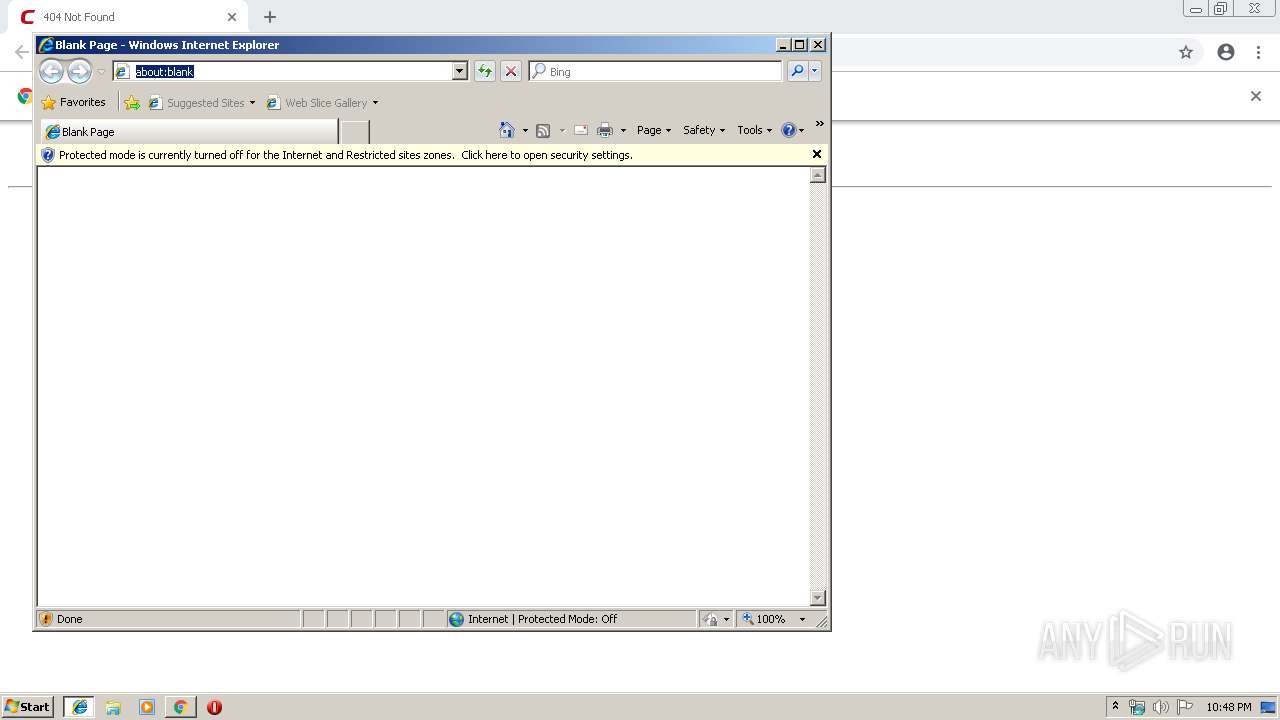The height and width of the screenshot is (720, 1280).
Task: Click into the Bing search box
Action: [x=655, y=71]
